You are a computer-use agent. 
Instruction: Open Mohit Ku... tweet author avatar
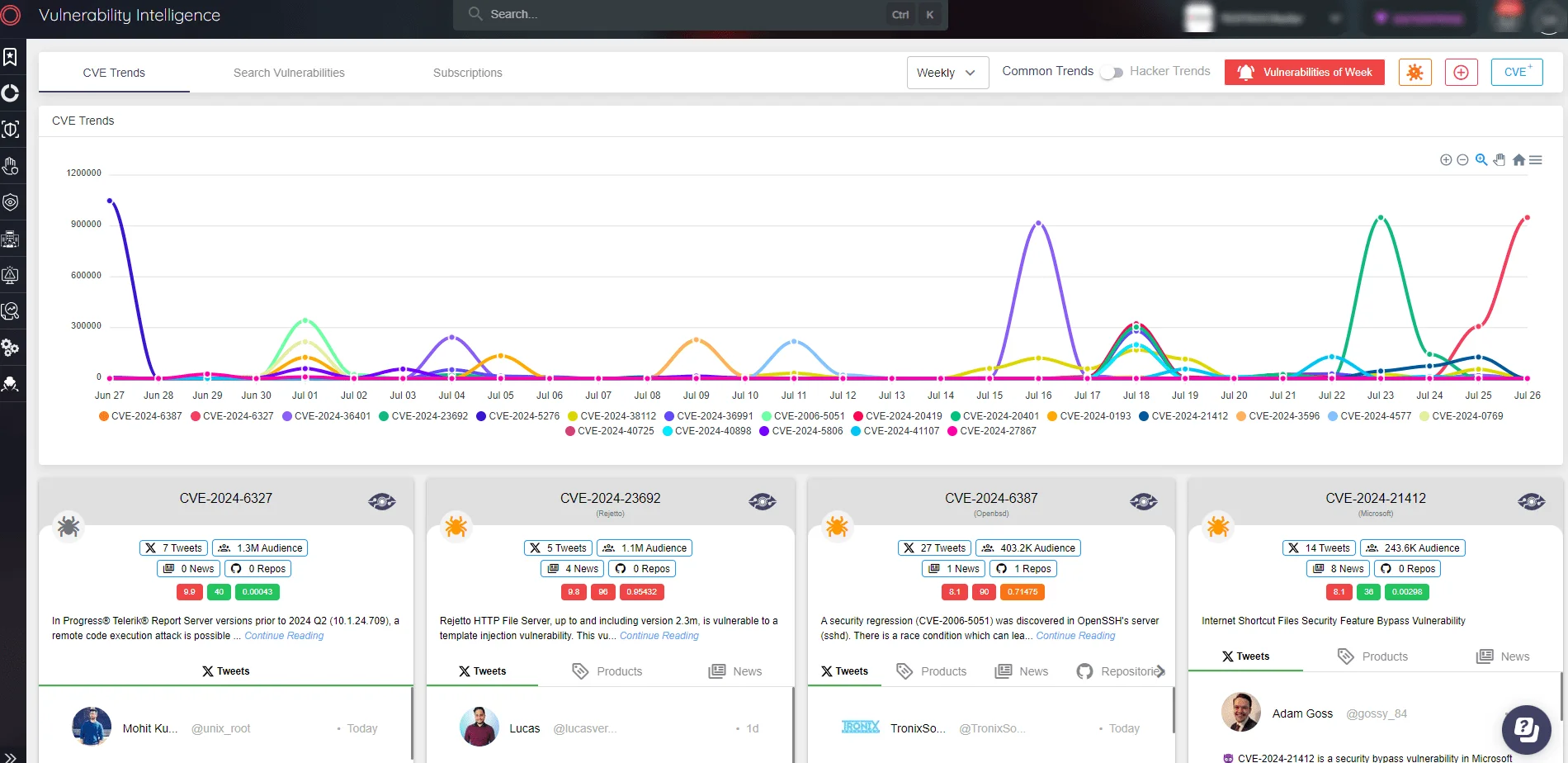[x=92, y=727]
